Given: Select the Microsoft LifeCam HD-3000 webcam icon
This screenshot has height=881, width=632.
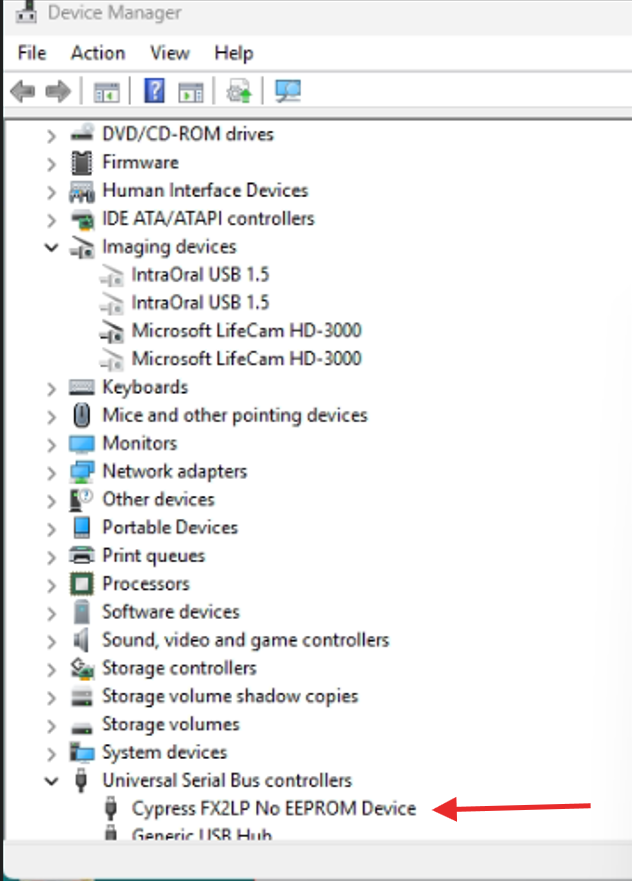Looking at the screenshot, I should tap(112, 331).
